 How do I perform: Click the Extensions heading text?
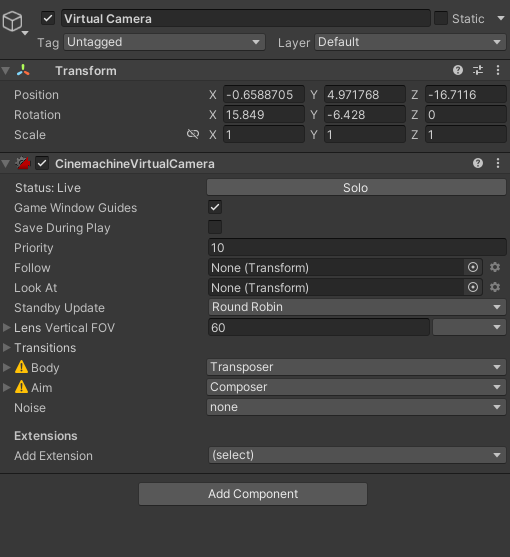coord(46,436)
